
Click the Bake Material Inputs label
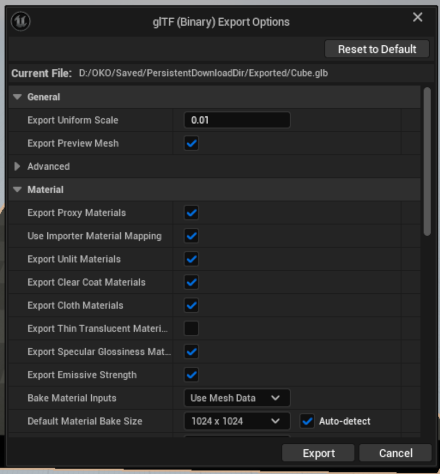coord(72,398)
